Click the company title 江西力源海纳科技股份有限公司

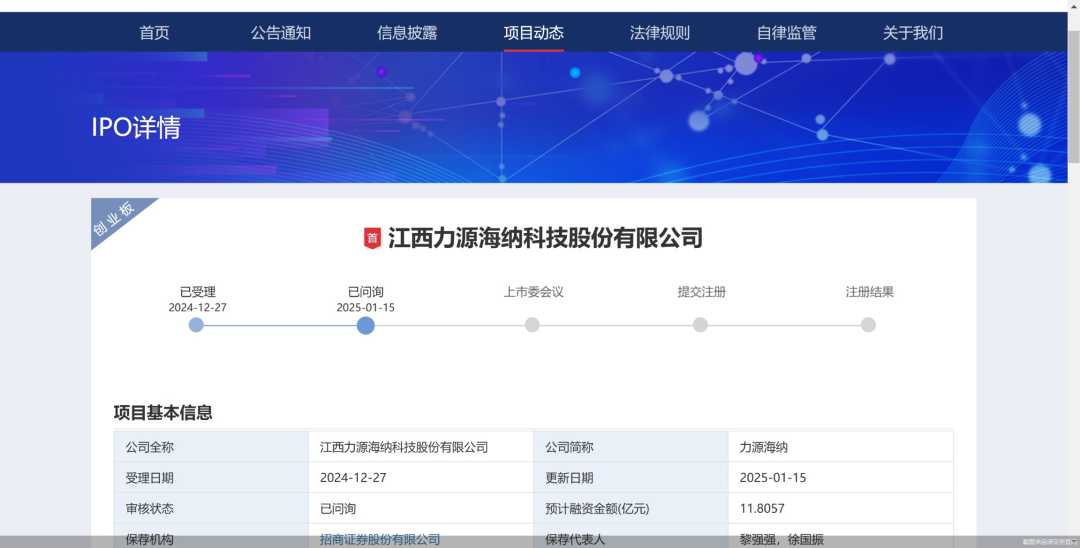click(546, 238)
